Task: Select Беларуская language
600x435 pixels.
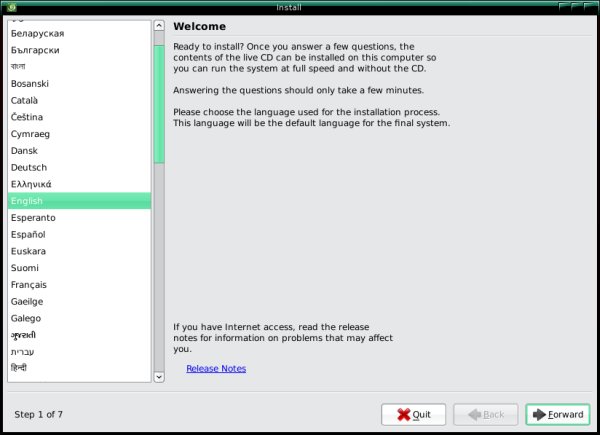Action: pyautogui.click(x=79, y=34)
